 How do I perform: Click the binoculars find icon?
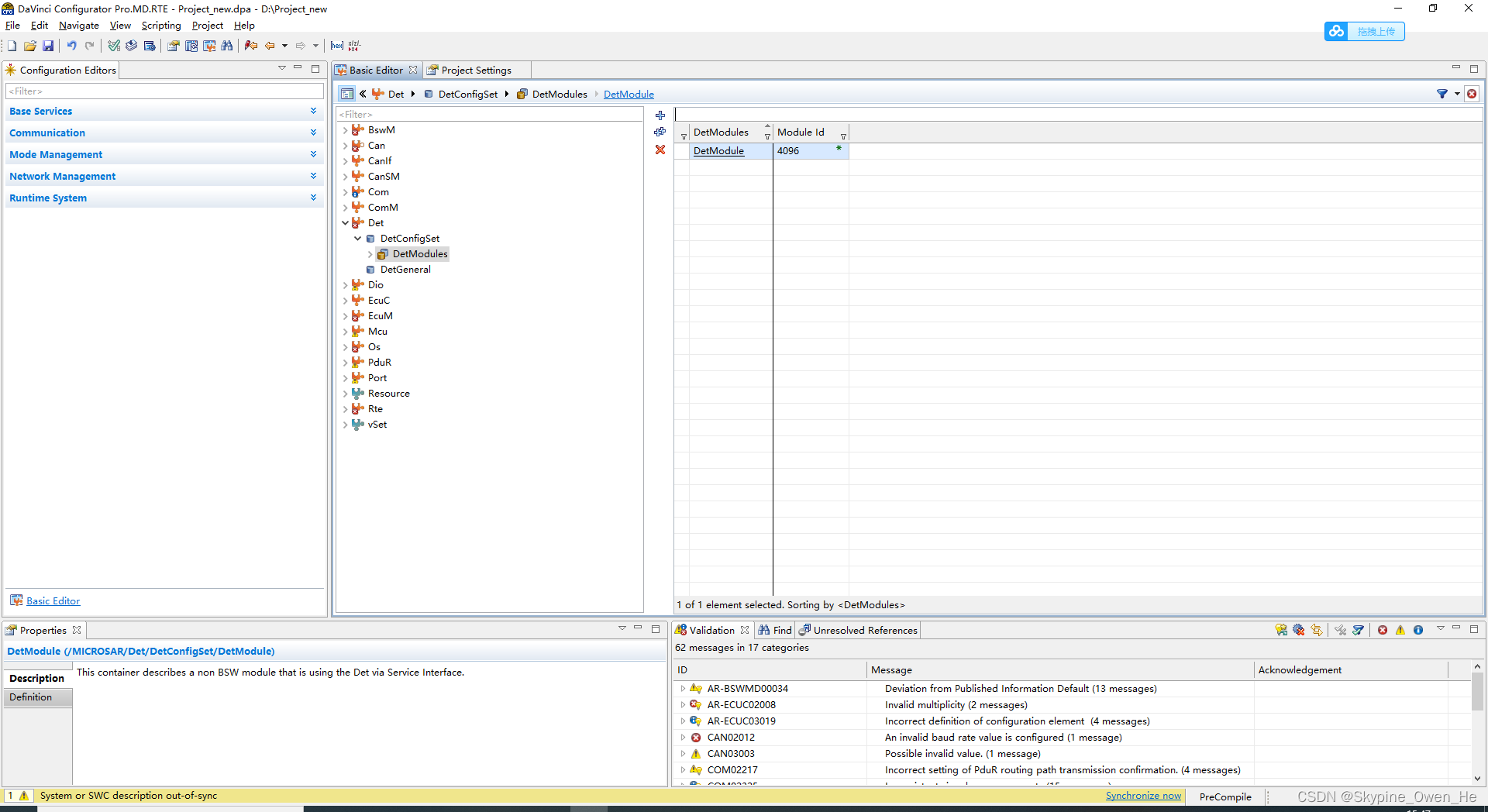(x=227, y=46)
